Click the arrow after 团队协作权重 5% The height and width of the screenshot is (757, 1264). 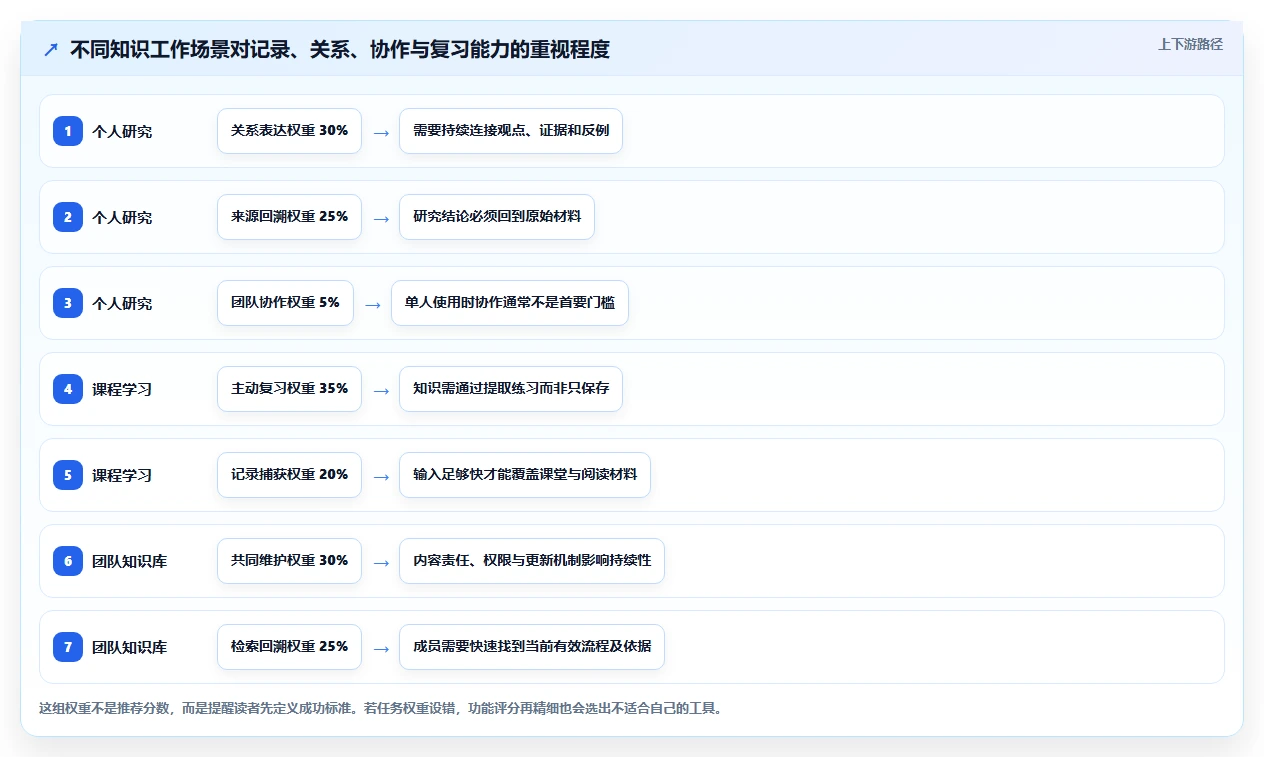tap(373, 304)
